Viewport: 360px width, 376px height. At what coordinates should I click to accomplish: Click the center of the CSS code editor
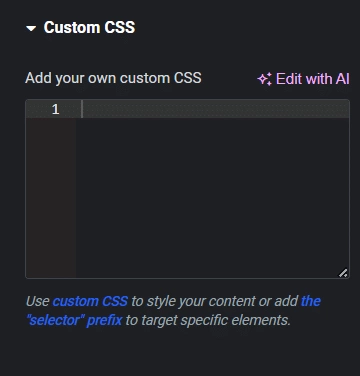(x=187, y=189)
